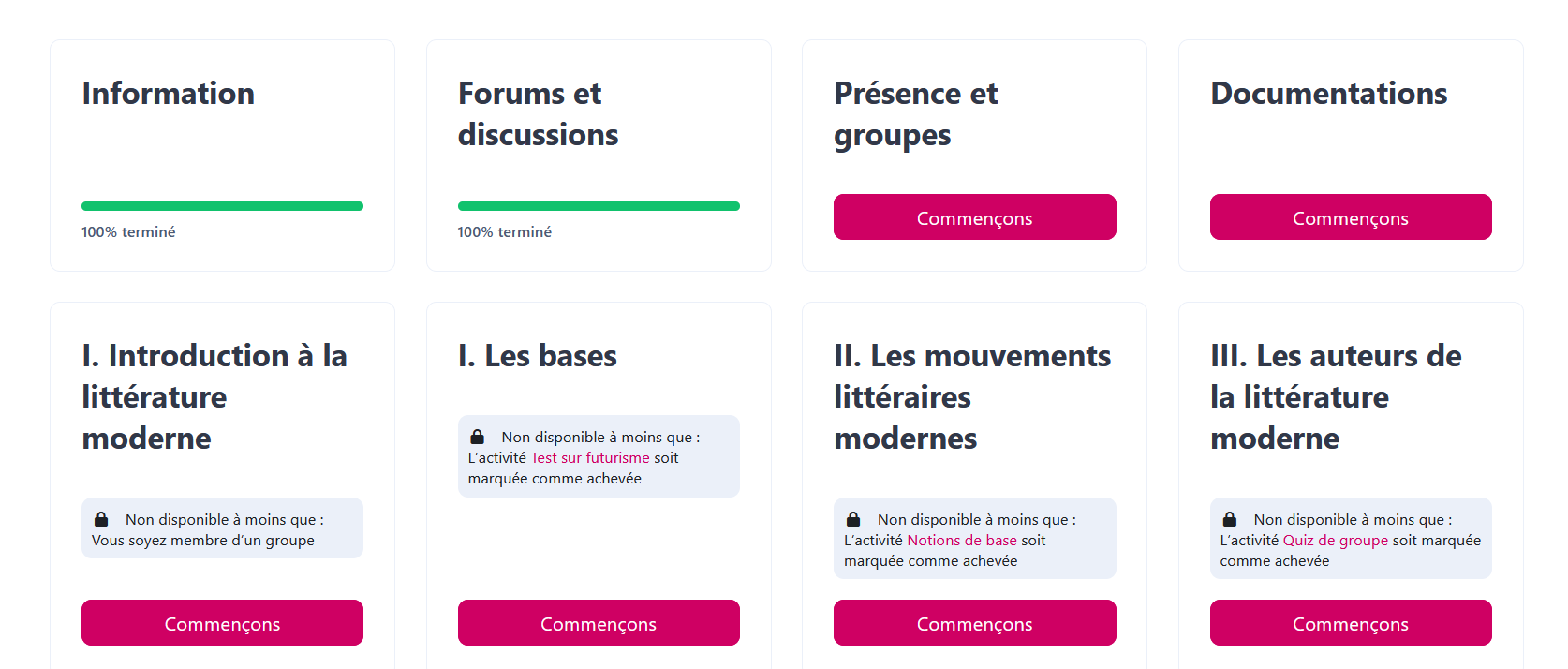The height and width of the screenshot is (669, 1568).
Task: Select the Présence et groupes heading
Action: click(915, 114)
